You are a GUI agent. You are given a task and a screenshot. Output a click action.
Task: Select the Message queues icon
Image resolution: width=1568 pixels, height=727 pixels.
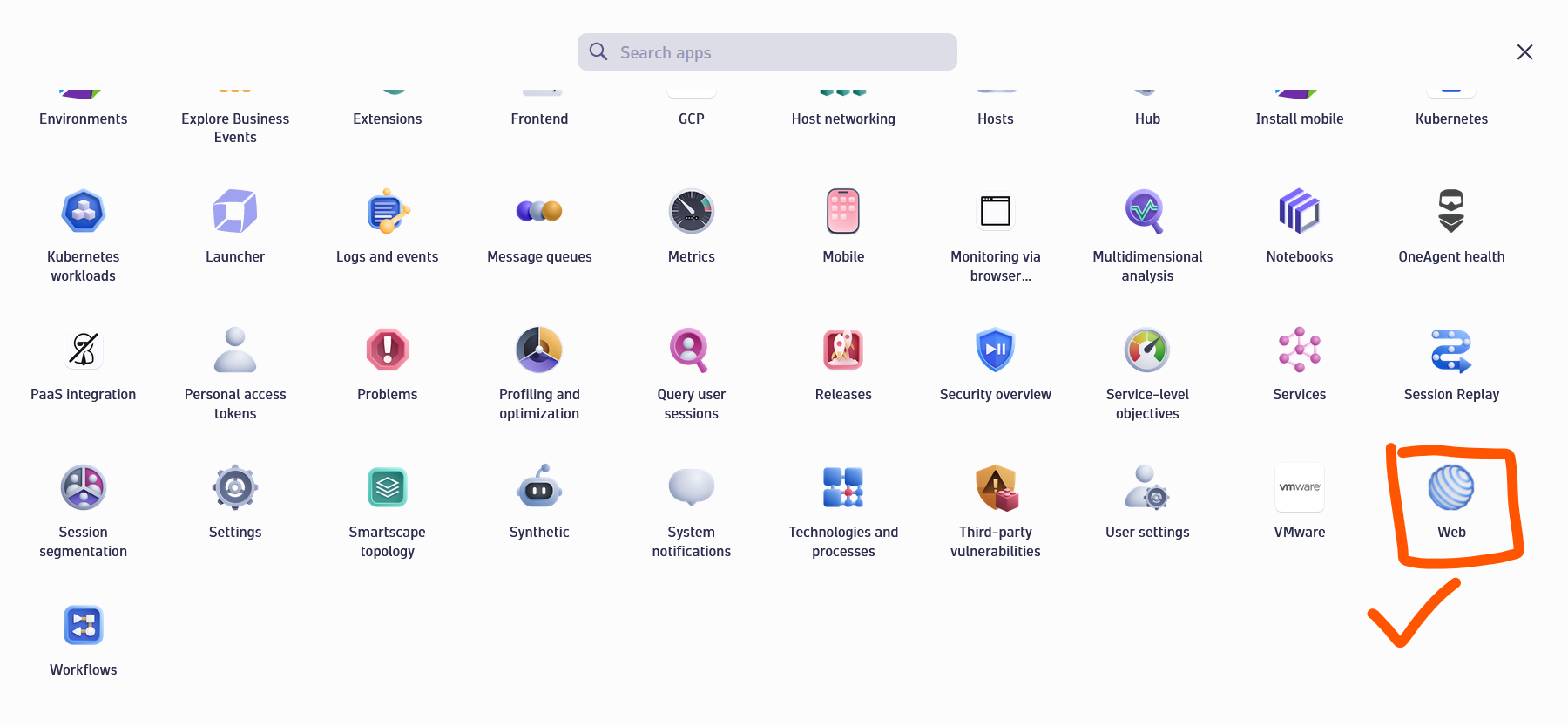[539, 212]
